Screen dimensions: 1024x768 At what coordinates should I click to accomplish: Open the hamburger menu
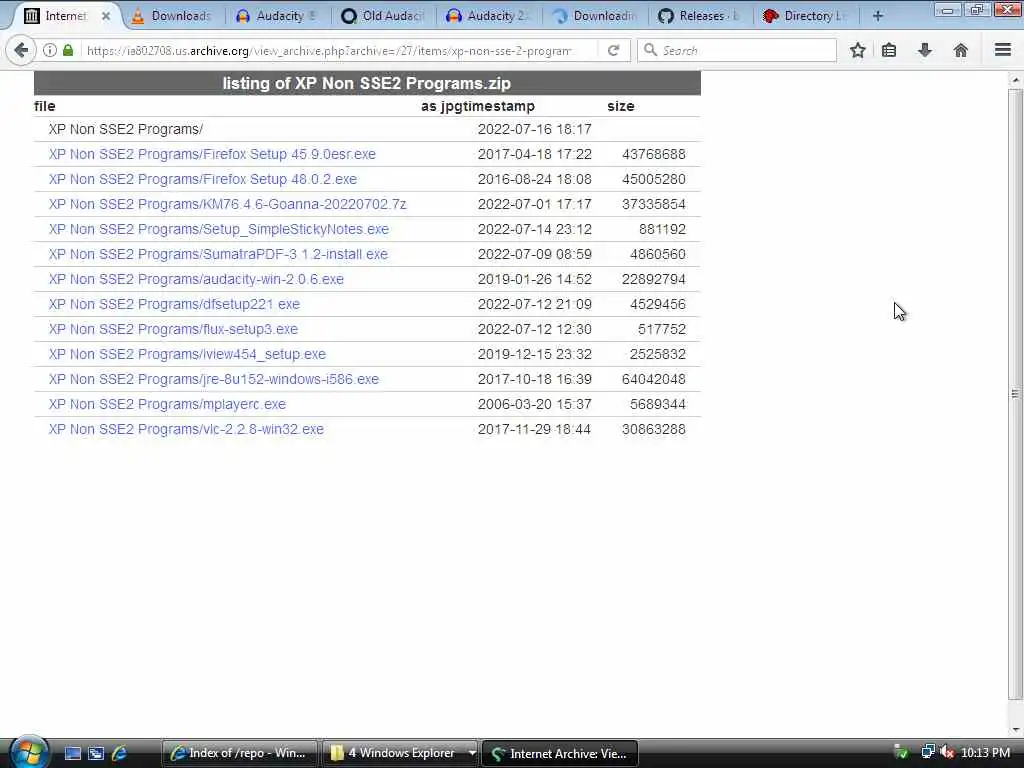tap(1003, 50)
